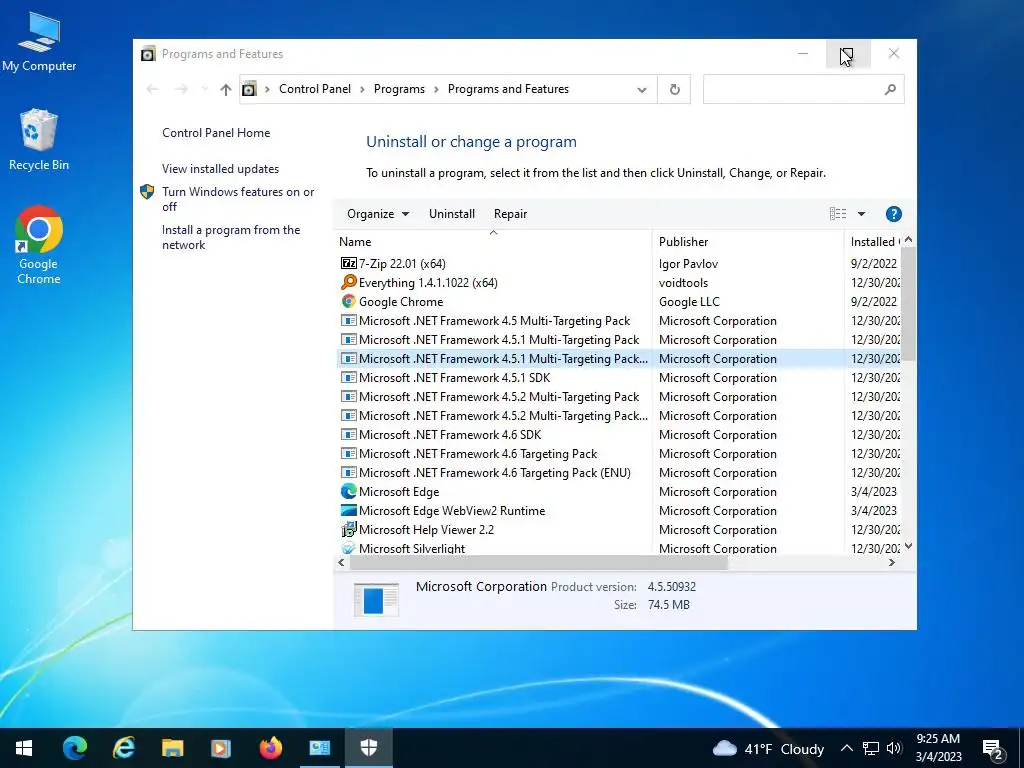1024x768 pixels.
Task: Click the 7-Zip 22.01 program icon
Action: pos(349,263)
